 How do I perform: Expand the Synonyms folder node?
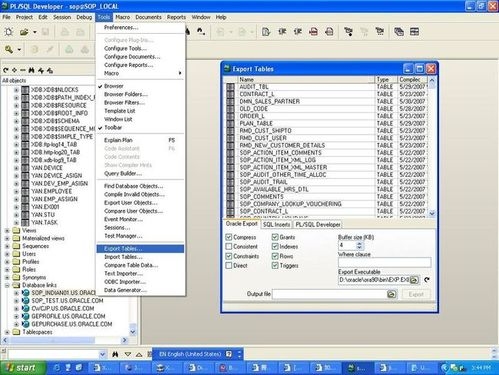pyautogui.click(x=7, y=277)
